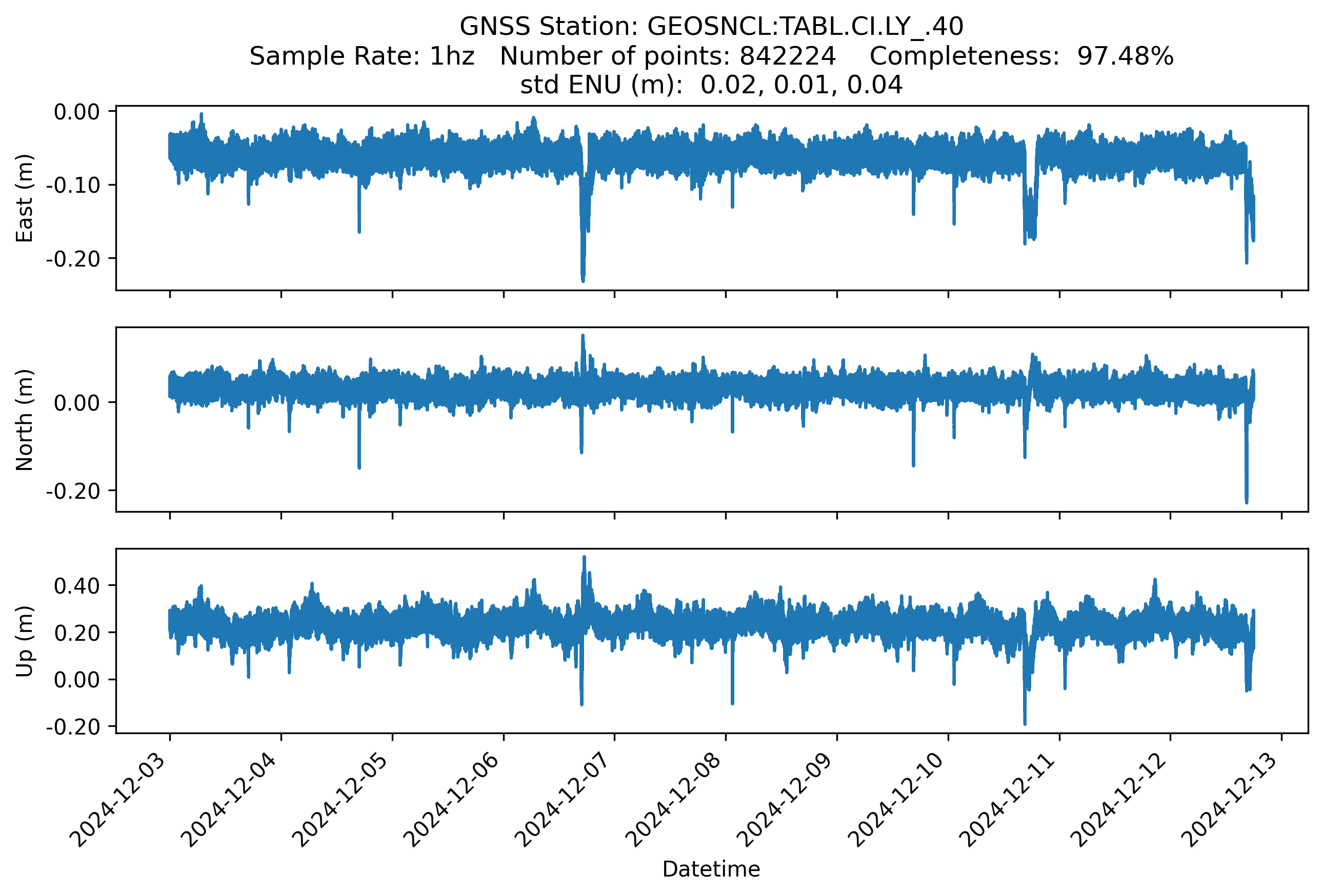This screenshot has height=896, width=1323.
Task: Click the Sample Rate 1hz text
Action: click(x=362, y=56)
